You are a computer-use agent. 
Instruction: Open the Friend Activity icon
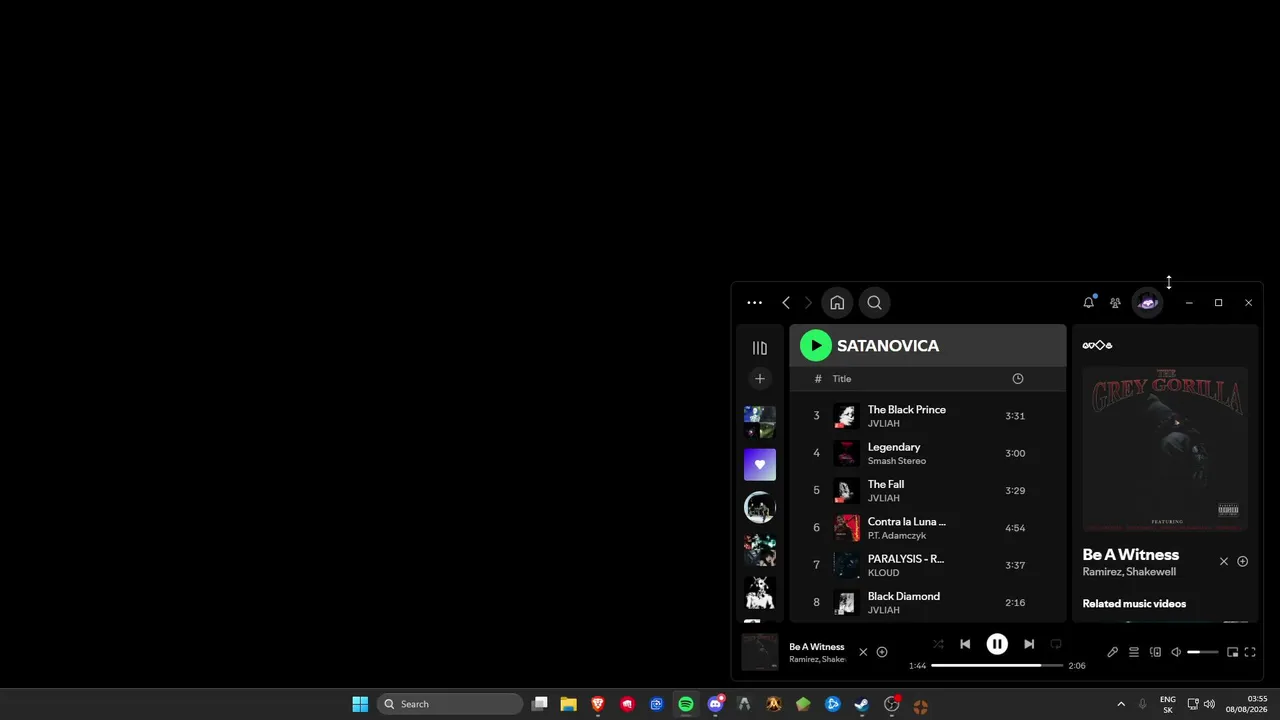[1115, 303]
